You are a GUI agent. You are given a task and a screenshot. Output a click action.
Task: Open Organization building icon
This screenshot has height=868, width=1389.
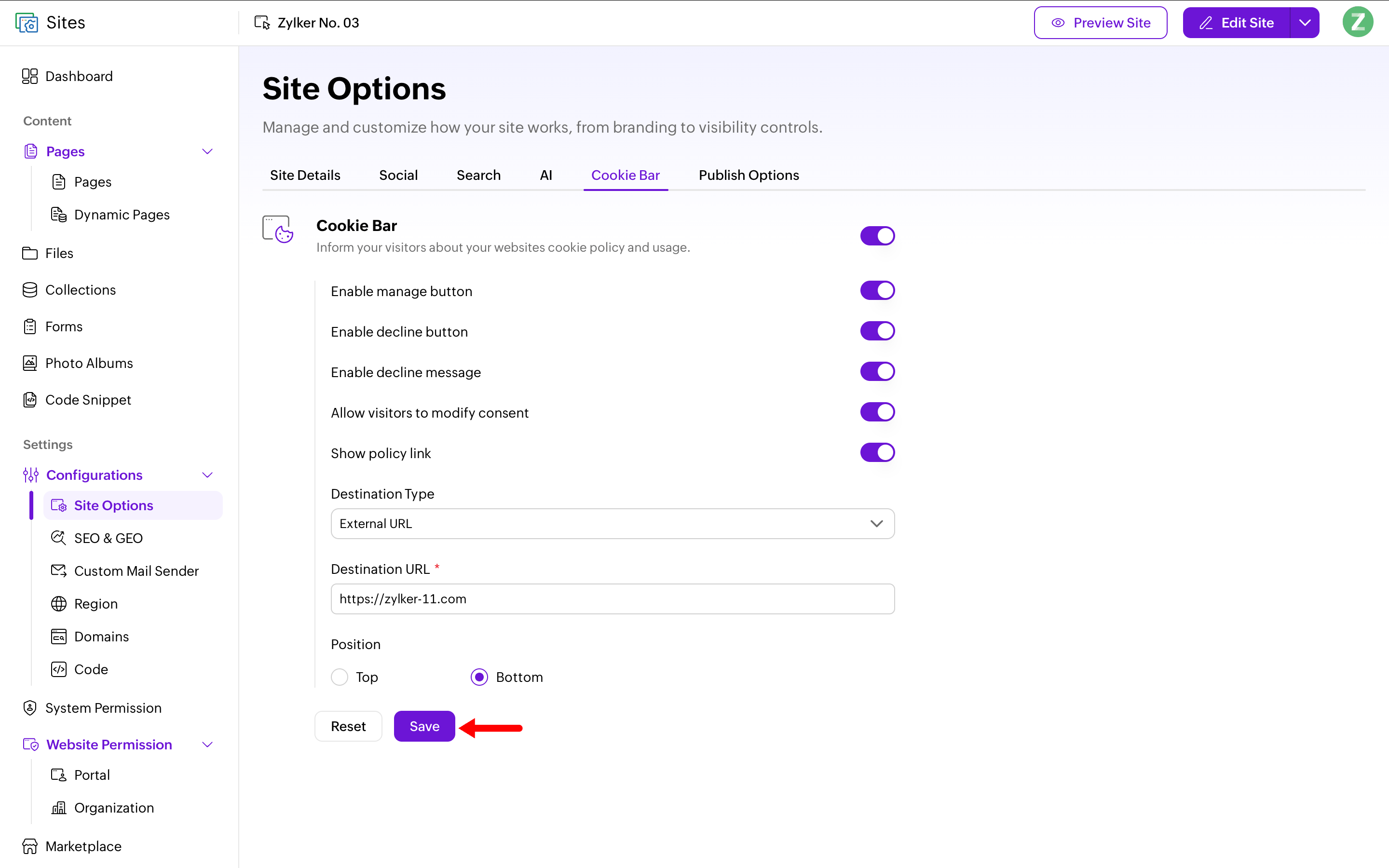coord(58,808)
